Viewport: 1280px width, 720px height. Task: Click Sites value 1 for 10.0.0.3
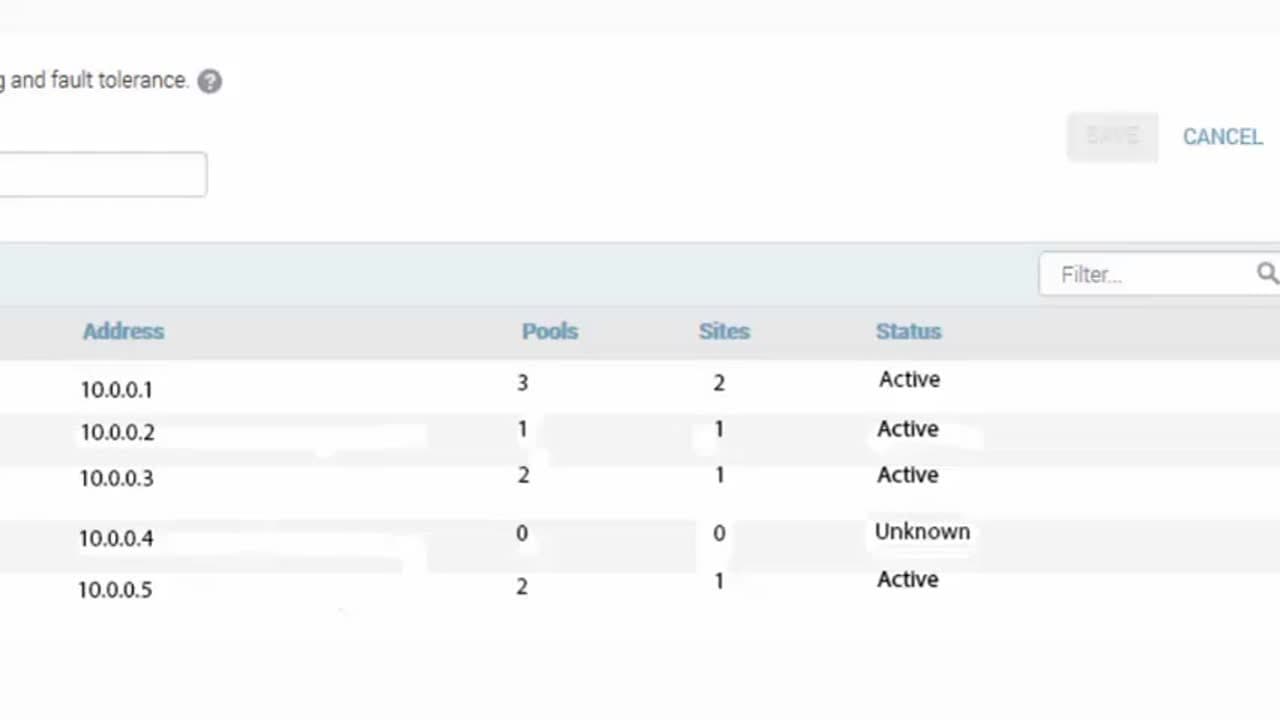point(718,476)
